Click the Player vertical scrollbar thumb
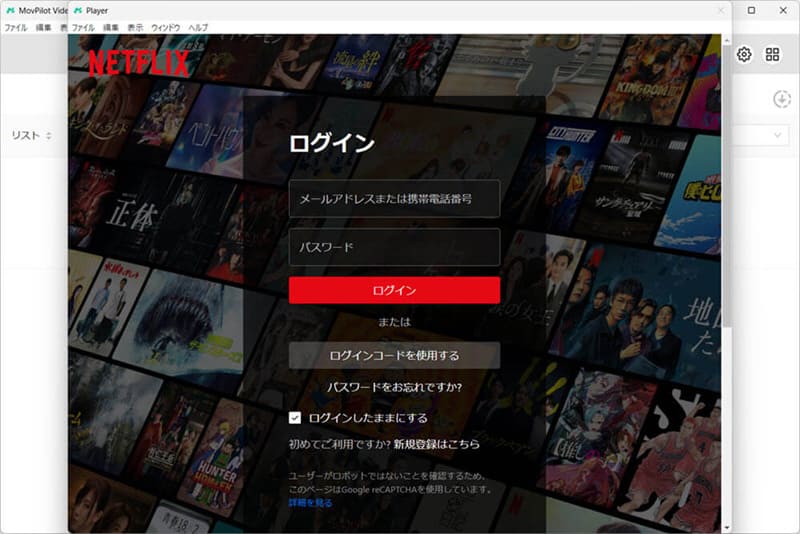Image resolution: width=800 pixels, height=534 pixels. [727, 186]
